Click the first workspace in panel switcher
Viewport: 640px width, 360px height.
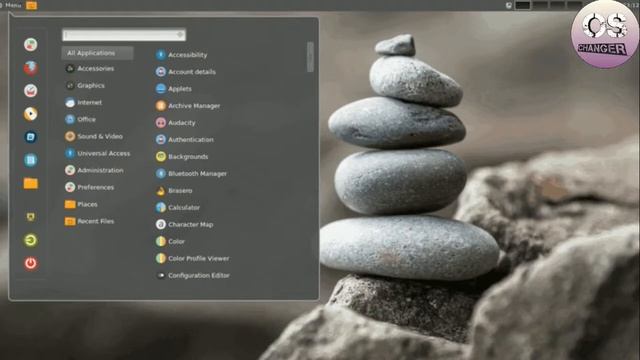522,5
